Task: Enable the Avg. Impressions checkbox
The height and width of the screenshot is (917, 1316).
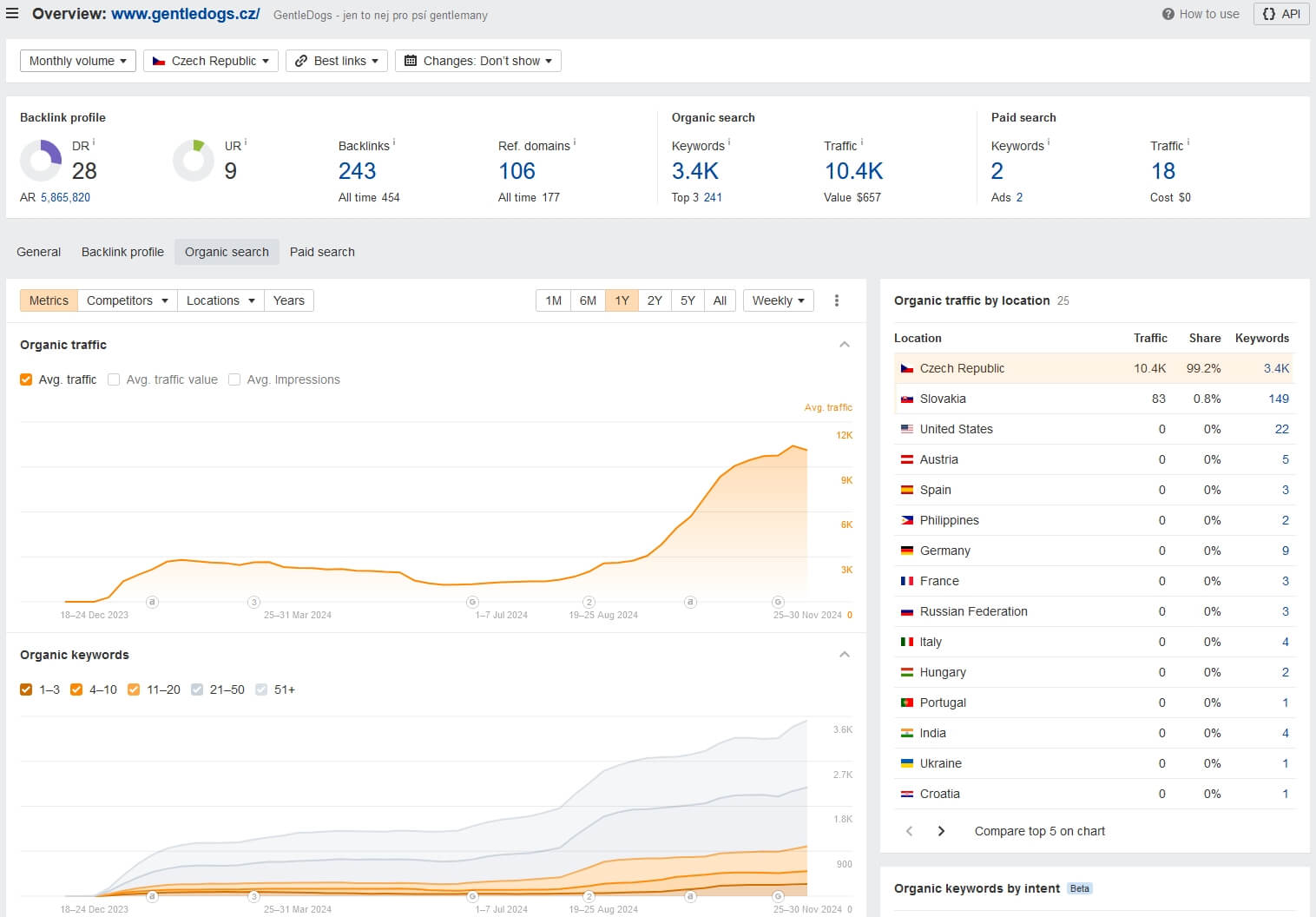Action: click(x=234, y=379)
